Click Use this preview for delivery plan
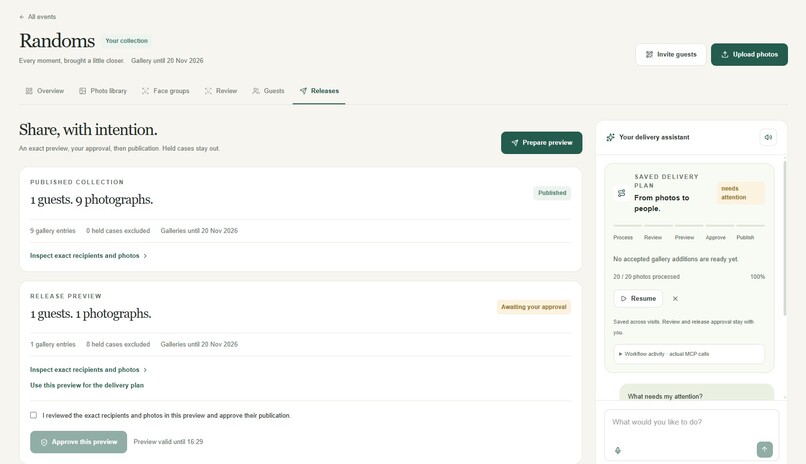Image resolution: width=806 pixels, height=464 pixels. point(87,385)
